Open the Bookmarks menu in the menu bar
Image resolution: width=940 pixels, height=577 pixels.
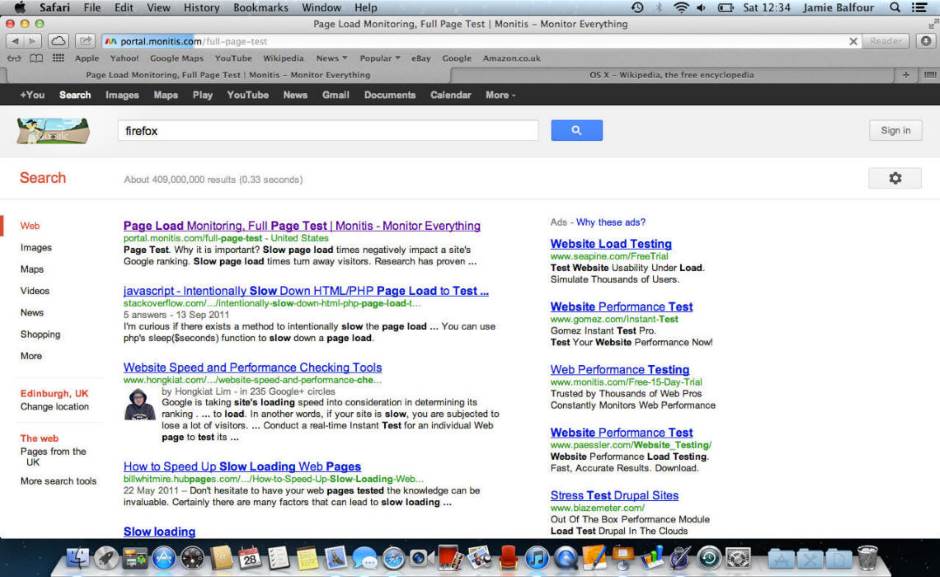[x=260, y=7]
